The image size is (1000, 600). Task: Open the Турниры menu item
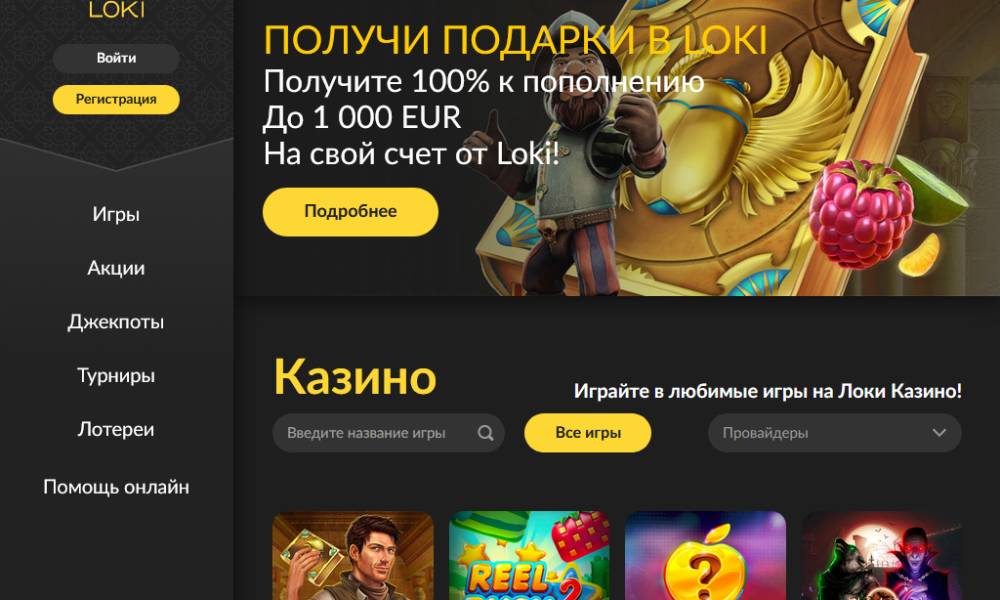coord(116,376)
